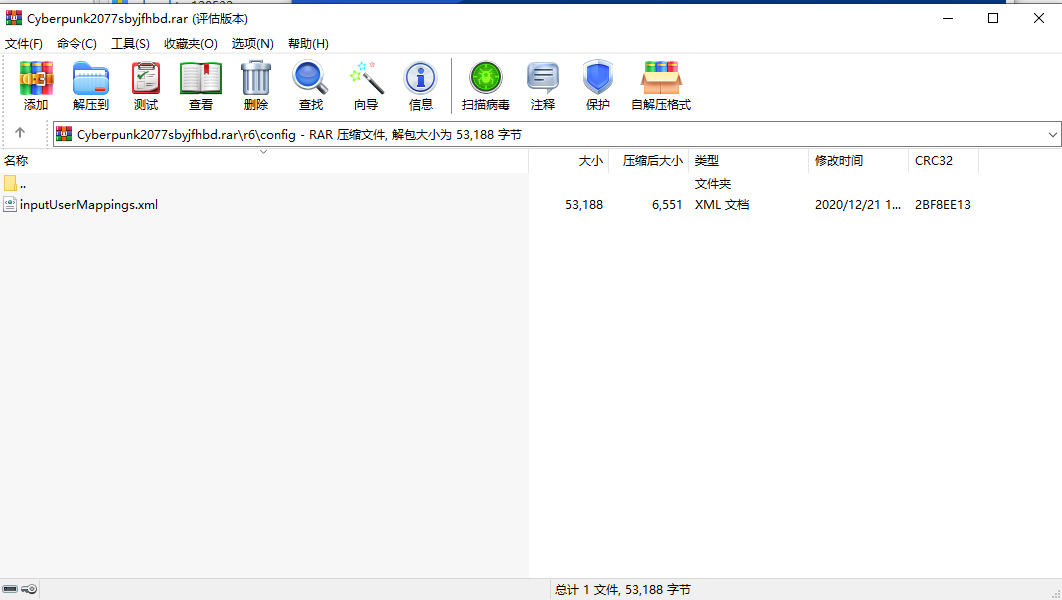
Task: Open the 注释 (Comment) tool
Action: (543, 85)
